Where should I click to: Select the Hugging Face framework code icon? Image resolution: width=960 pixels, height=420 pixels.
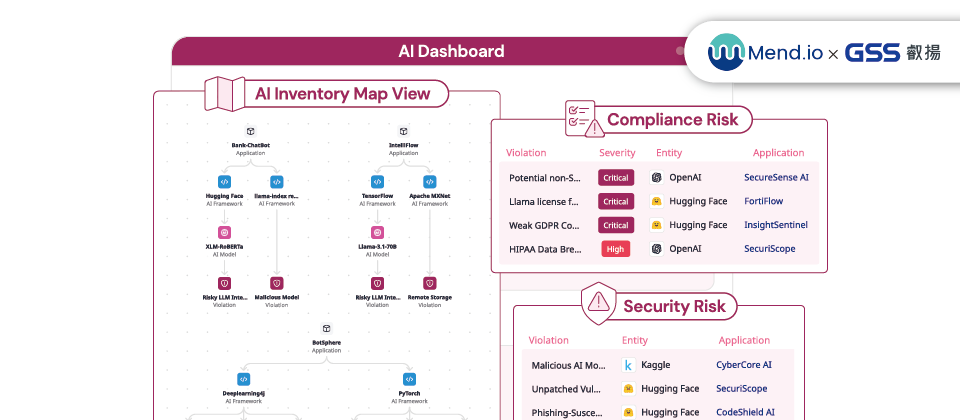[x=225, y=182]
